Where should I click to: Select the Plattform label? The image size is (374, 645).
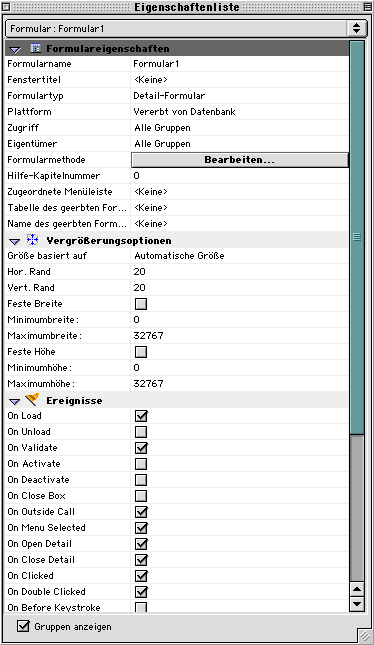[29, 112]
